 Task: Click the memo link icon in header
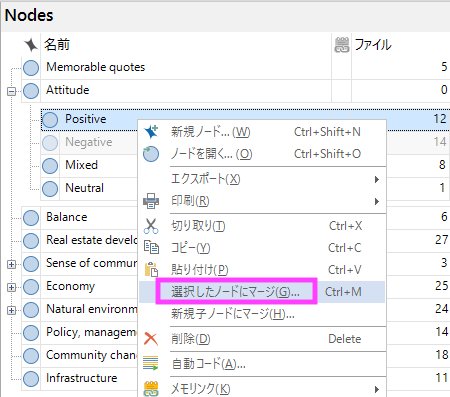click(342, 45)
